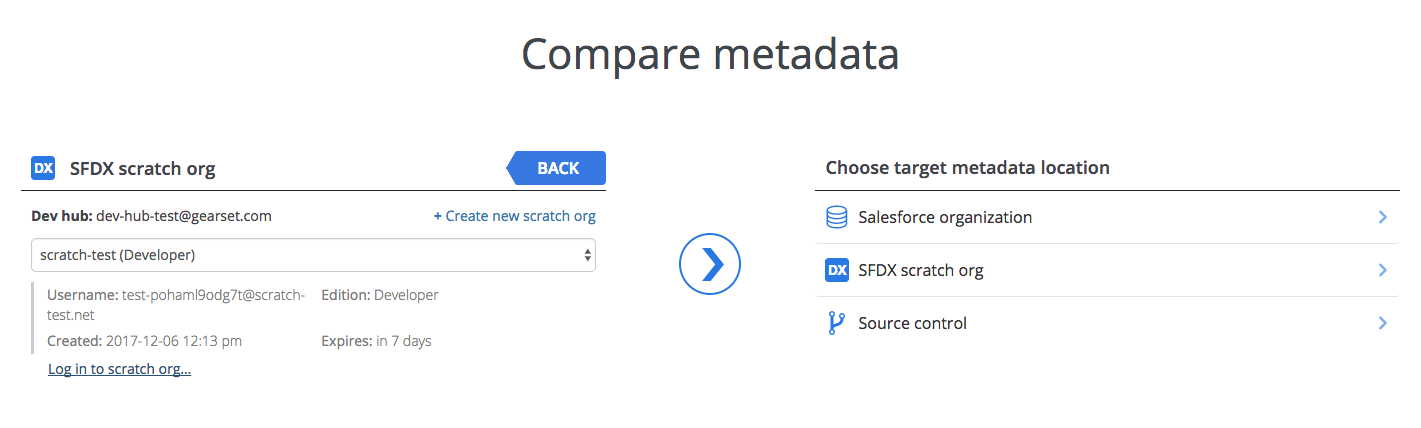Viewport: 1421px width, 428px height.
Task: Click the Compare metadata page heading
Action: coord(710,54)
